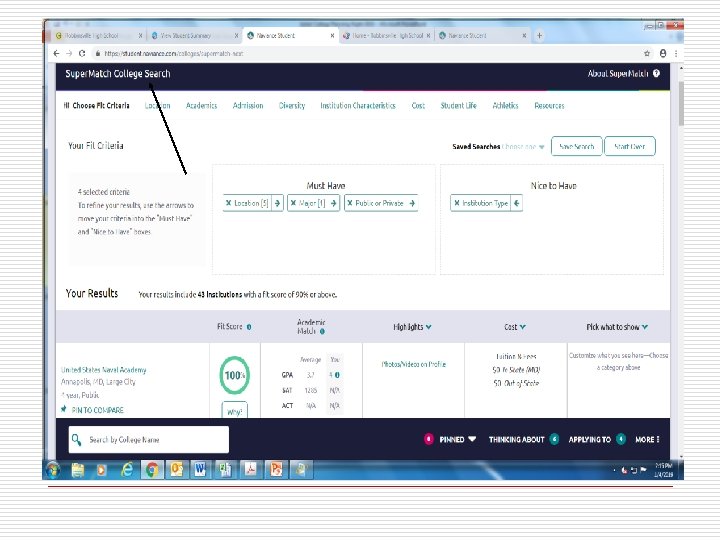Click the APPLYING TO list button

(x=597, y=439)
